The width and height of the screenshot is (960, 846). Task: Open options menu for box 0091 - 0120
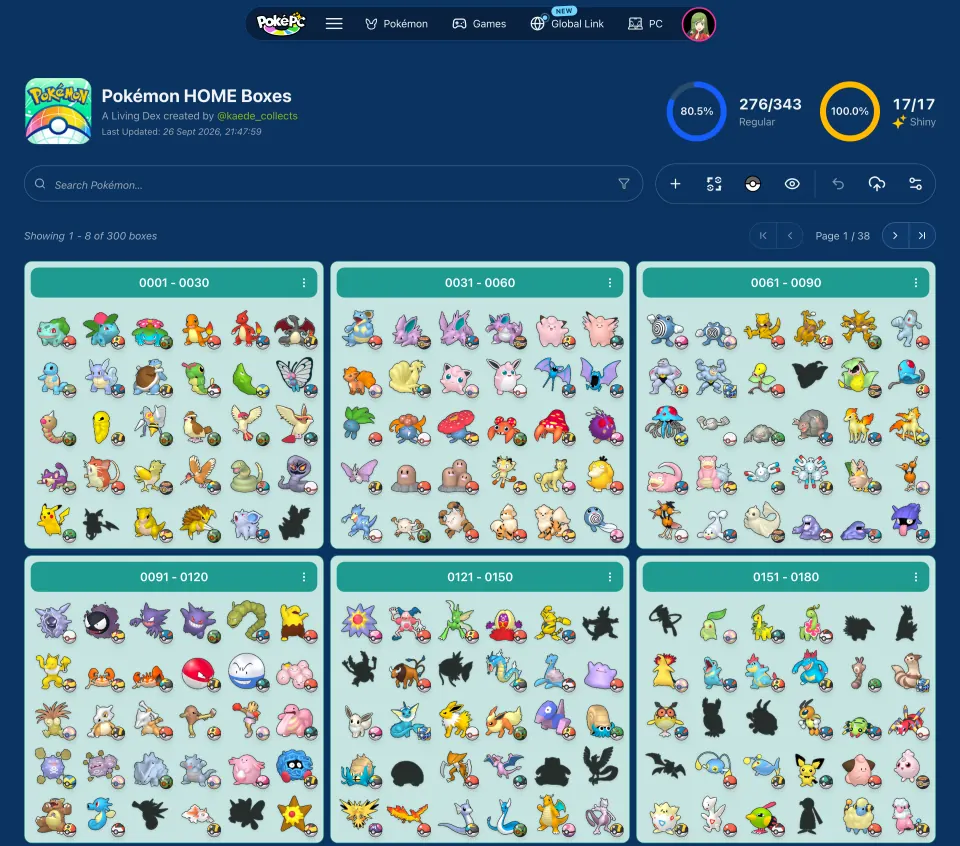tap(304, 577)
